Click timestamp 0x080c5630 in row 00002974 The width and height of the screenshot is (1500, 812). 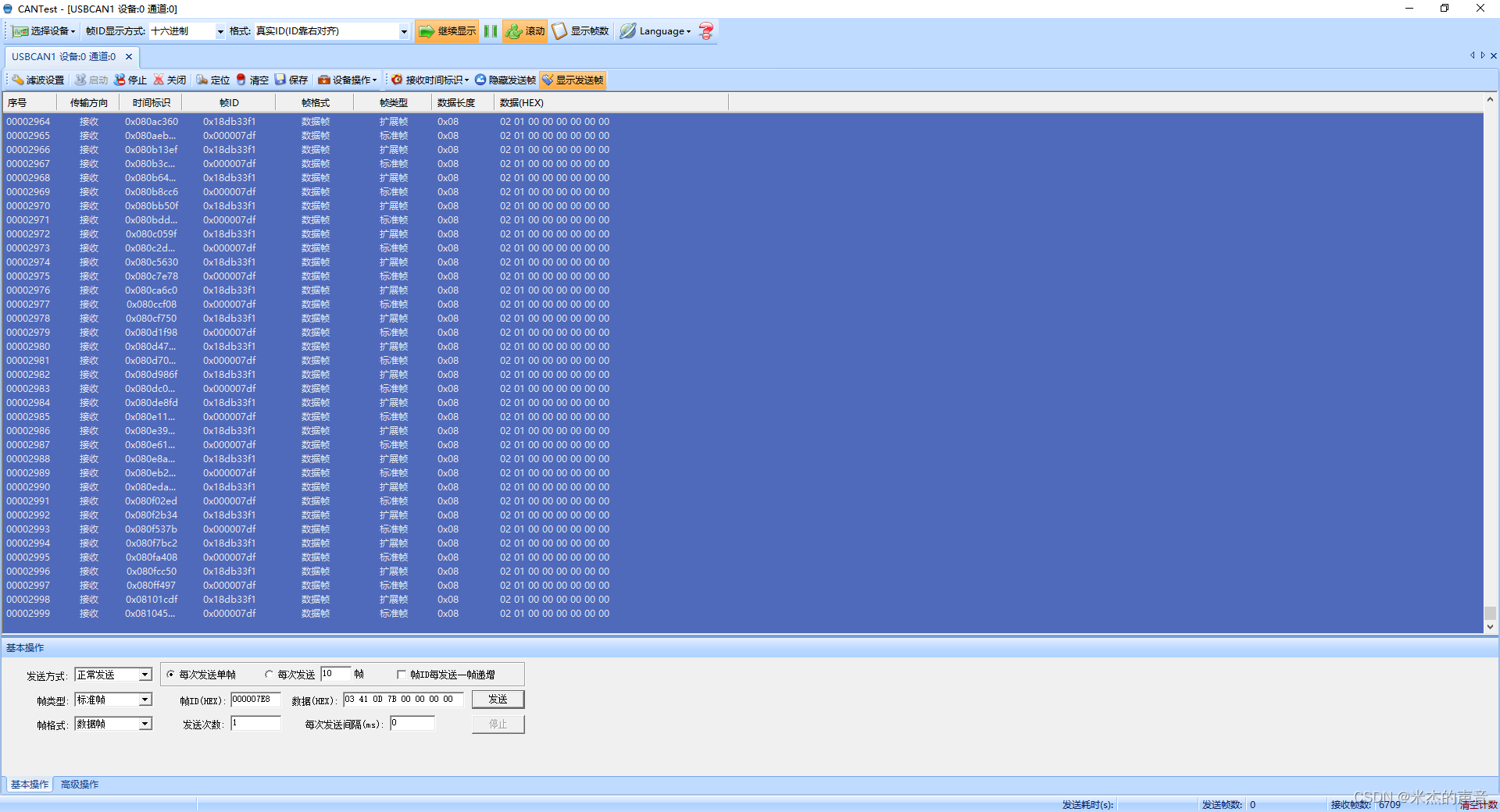(152, 262)
